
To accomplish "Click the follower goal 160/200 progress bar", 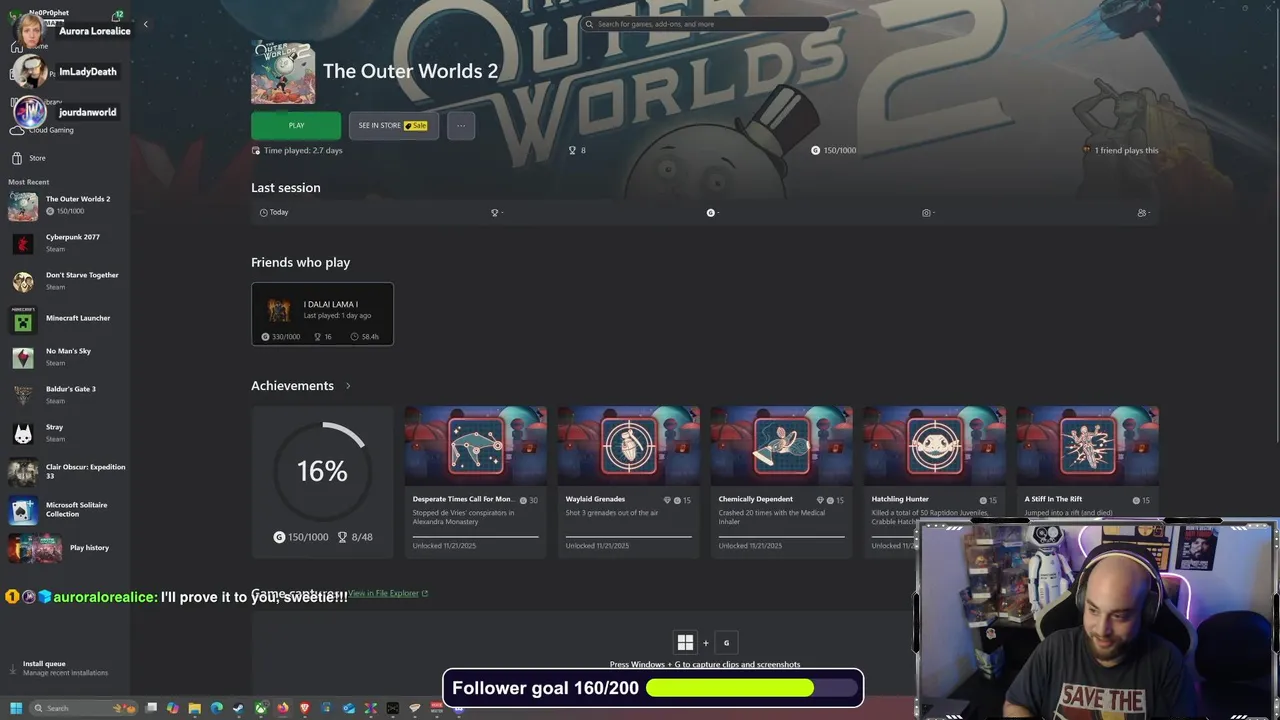I will 753,688.
